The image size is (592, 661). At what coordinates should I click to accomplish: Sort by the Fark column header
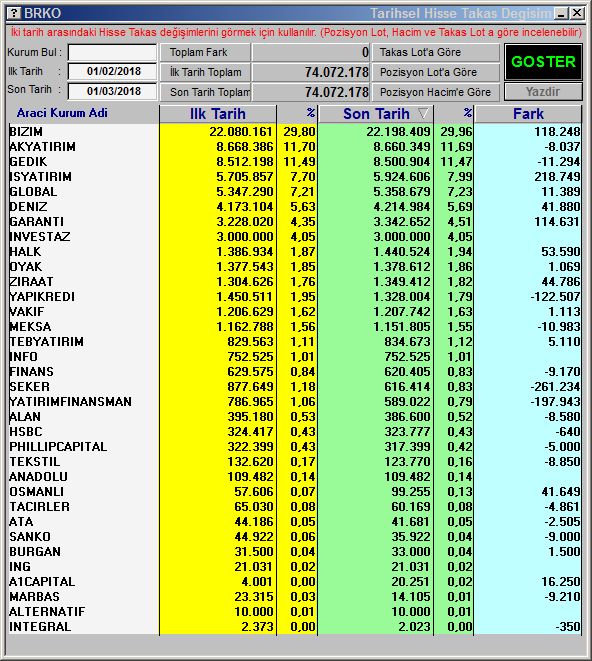pyautogui.click(x=528, y=114)
